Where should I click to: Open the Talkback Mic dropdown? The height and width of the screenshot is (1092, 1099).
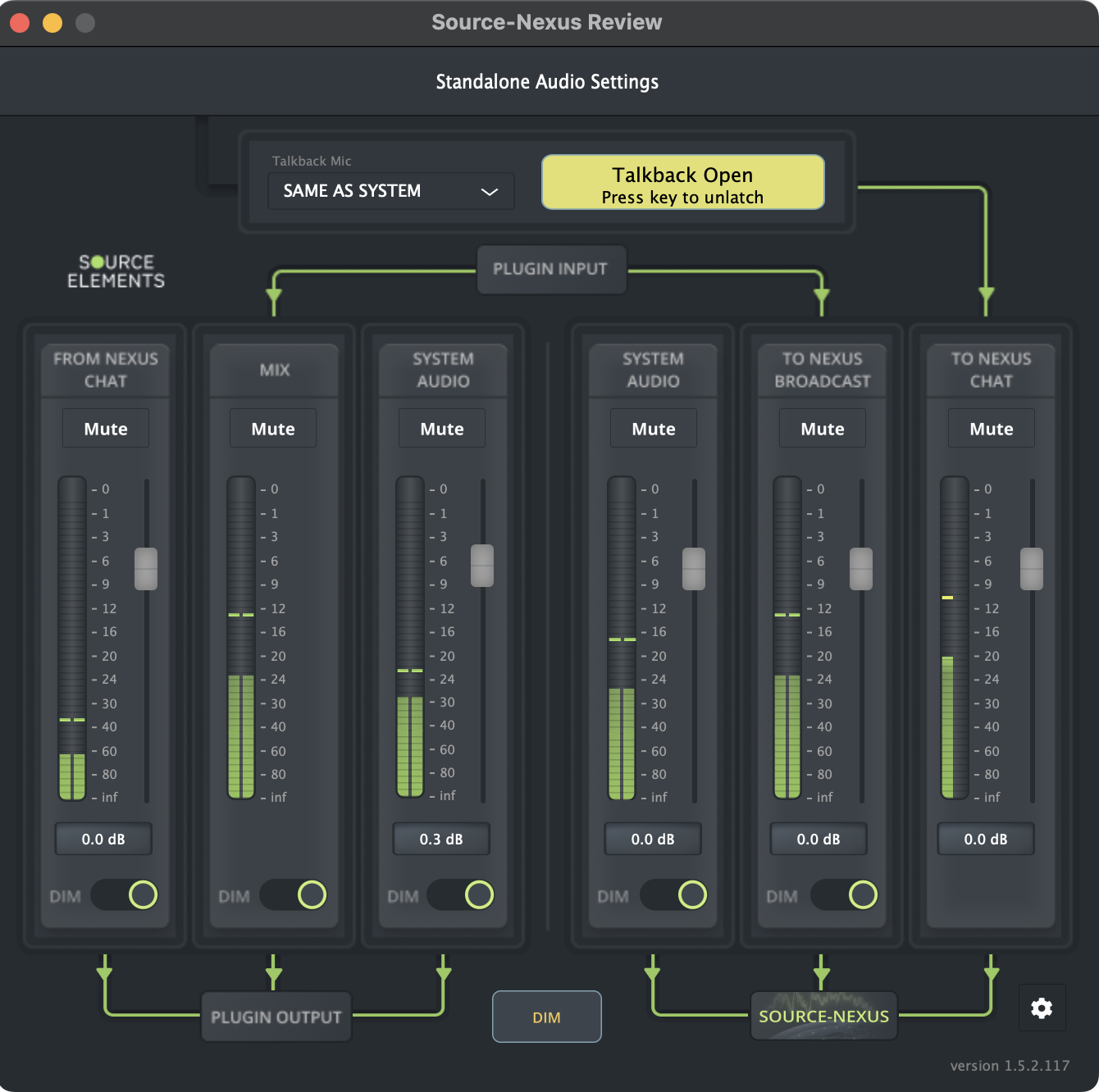(390, 191)
